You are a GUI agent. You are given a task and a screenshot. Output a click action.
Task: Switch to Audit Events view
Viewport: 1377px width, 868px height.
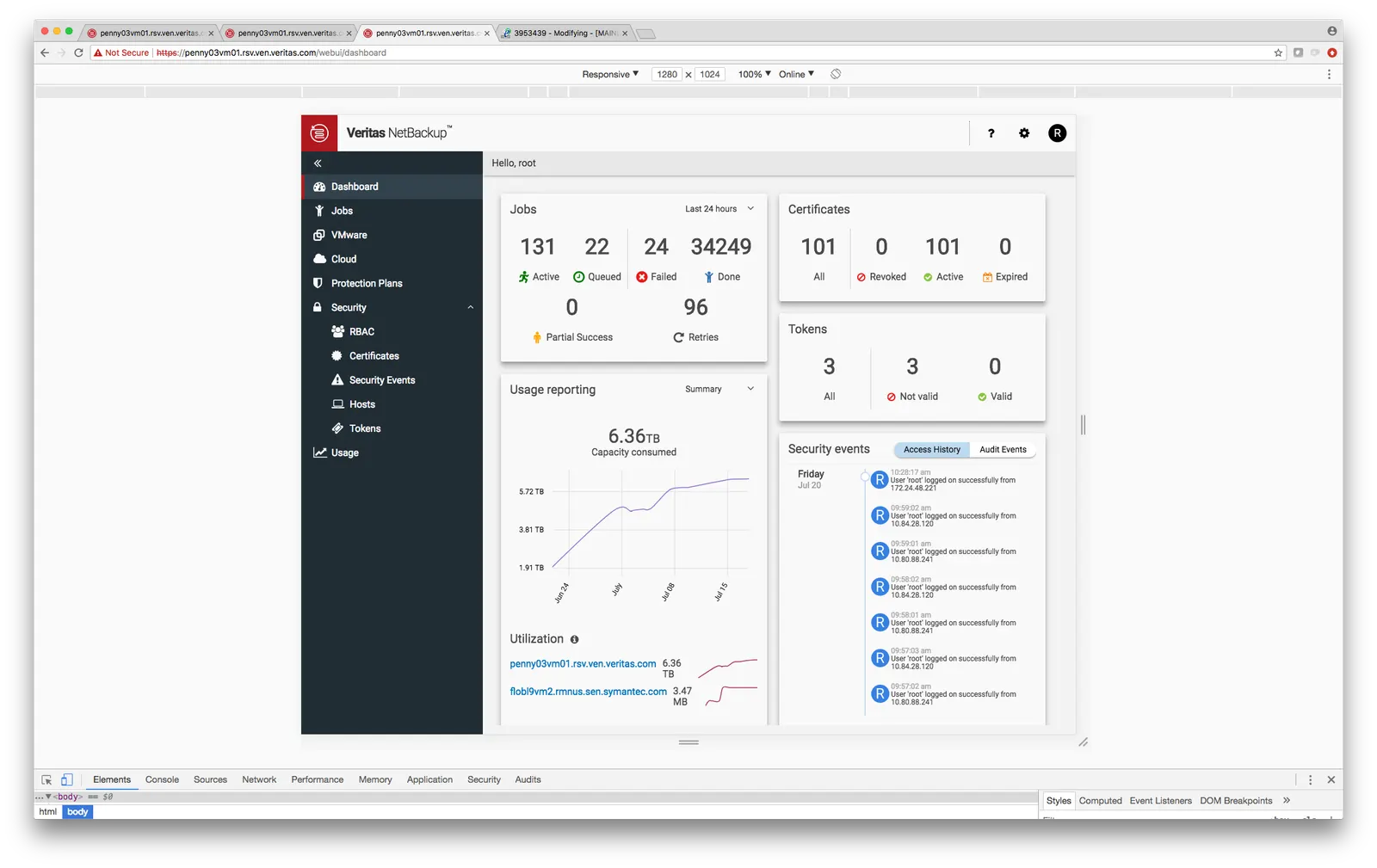(1003, 450)
